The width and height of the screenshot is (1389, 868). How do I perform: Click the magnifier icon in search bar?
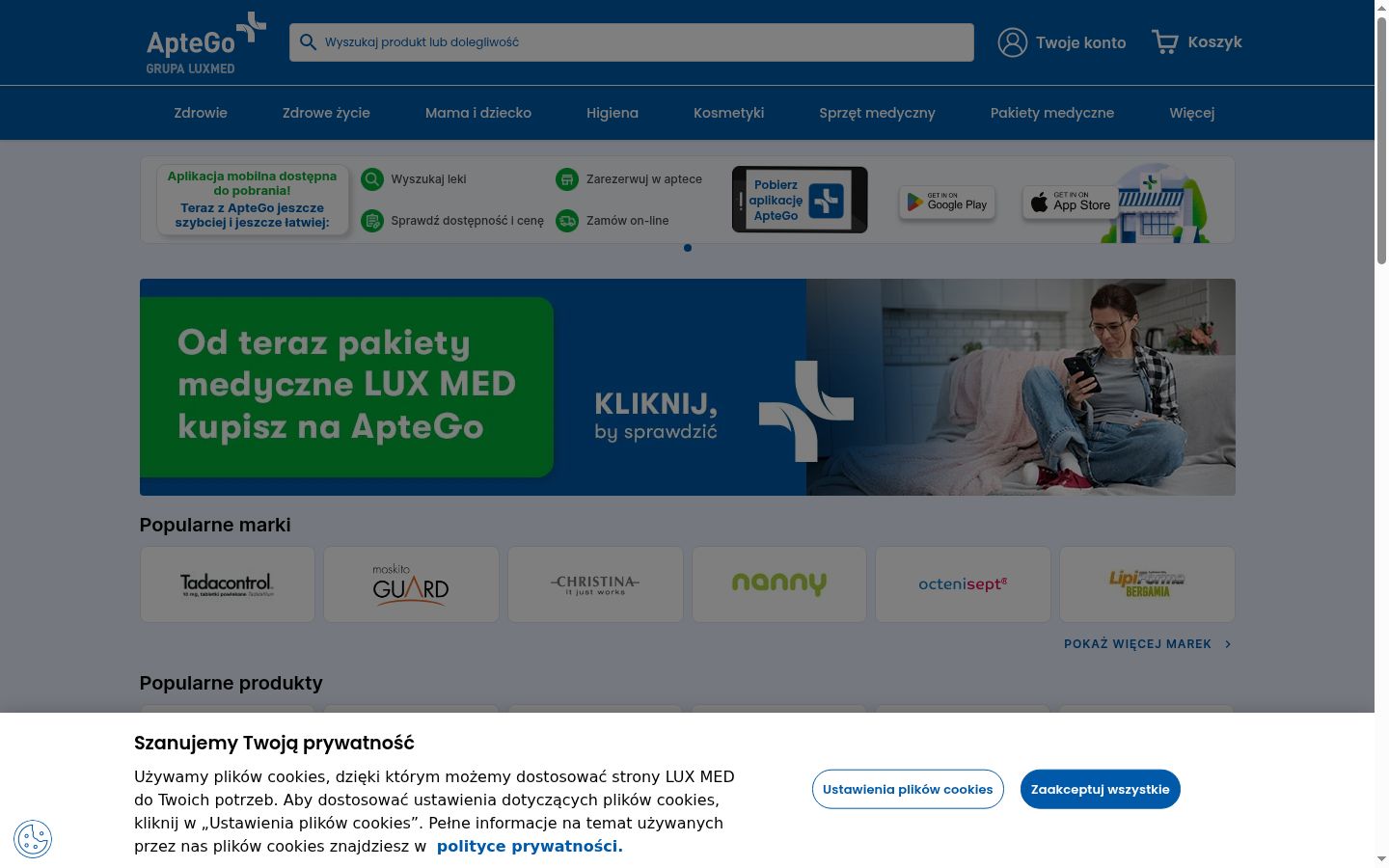tap(308, 42)
